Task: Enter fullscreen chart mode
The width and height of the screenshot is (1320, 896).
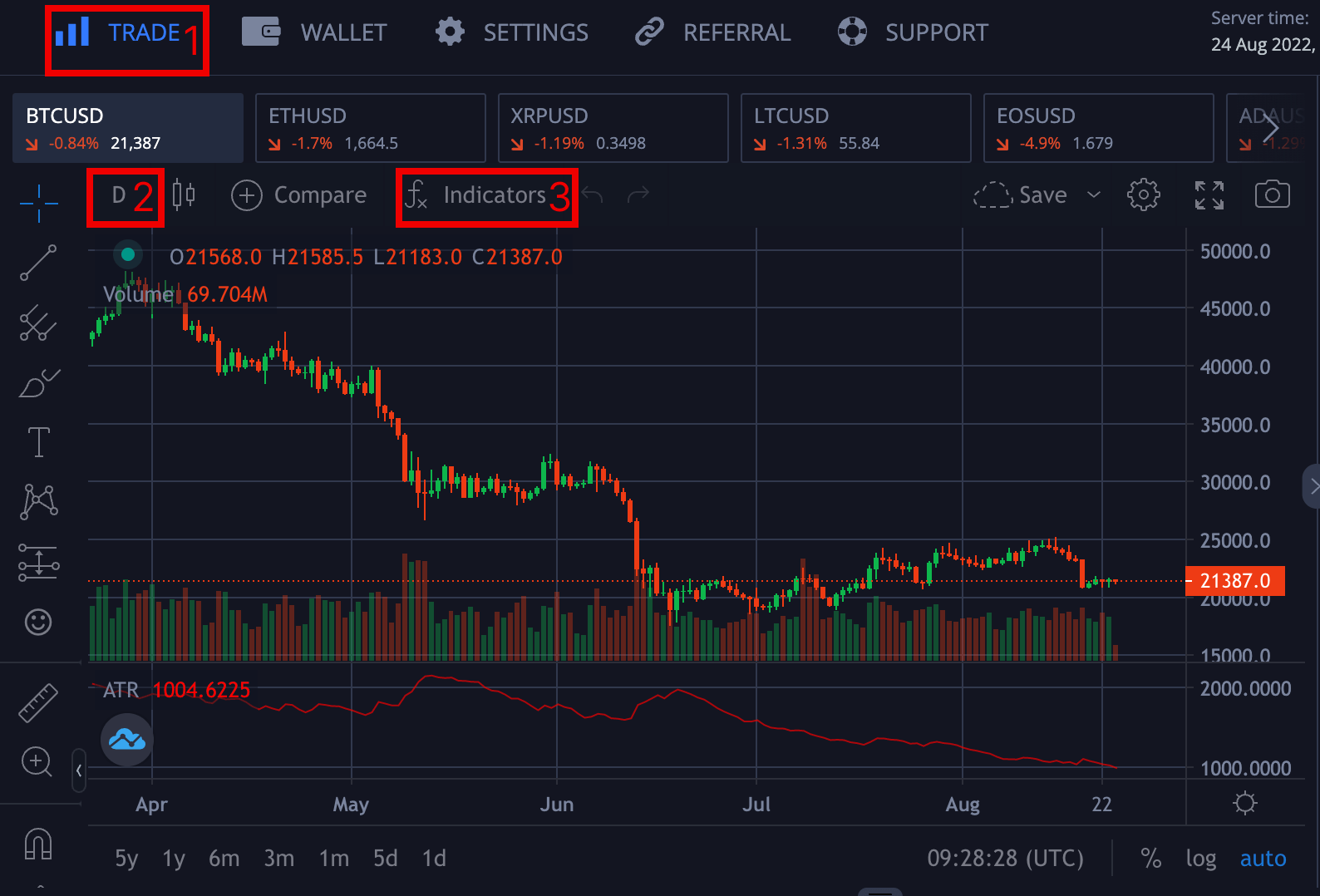Action: click(1209, 195)
